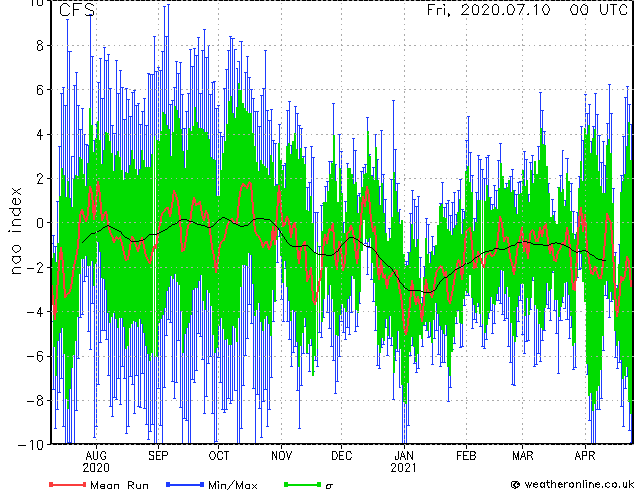The image size is (634, 490).
Task: Click the SEP month axis label
Action: (158, 456)
